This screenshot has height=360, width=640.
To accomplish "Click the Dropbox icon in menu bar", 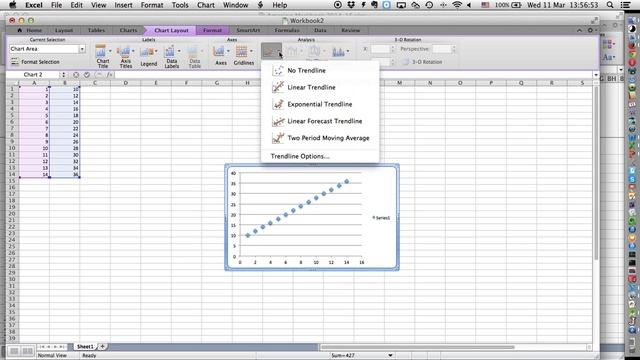I will [x=351, y=5].
